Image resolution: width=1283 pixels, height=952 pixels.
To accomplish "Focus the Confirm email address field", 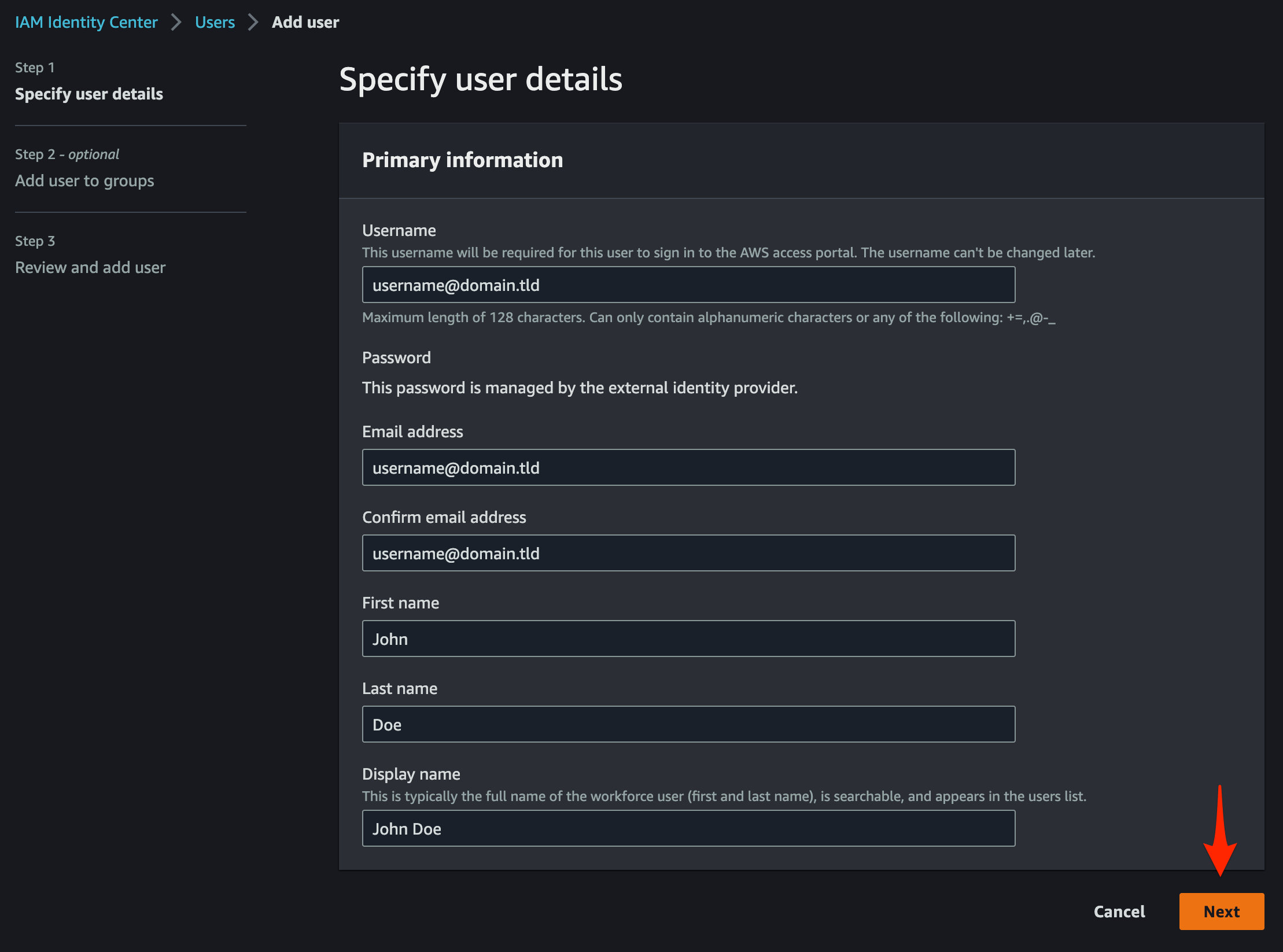I will (x=688, y=553).
